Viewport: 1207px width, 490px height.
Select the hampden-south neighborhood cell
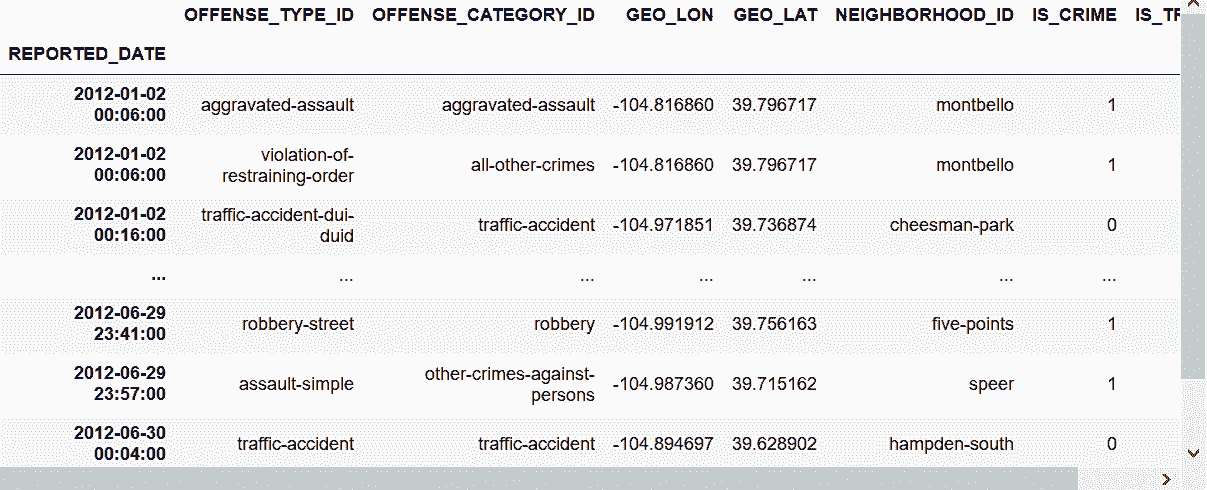click(951, 444)
